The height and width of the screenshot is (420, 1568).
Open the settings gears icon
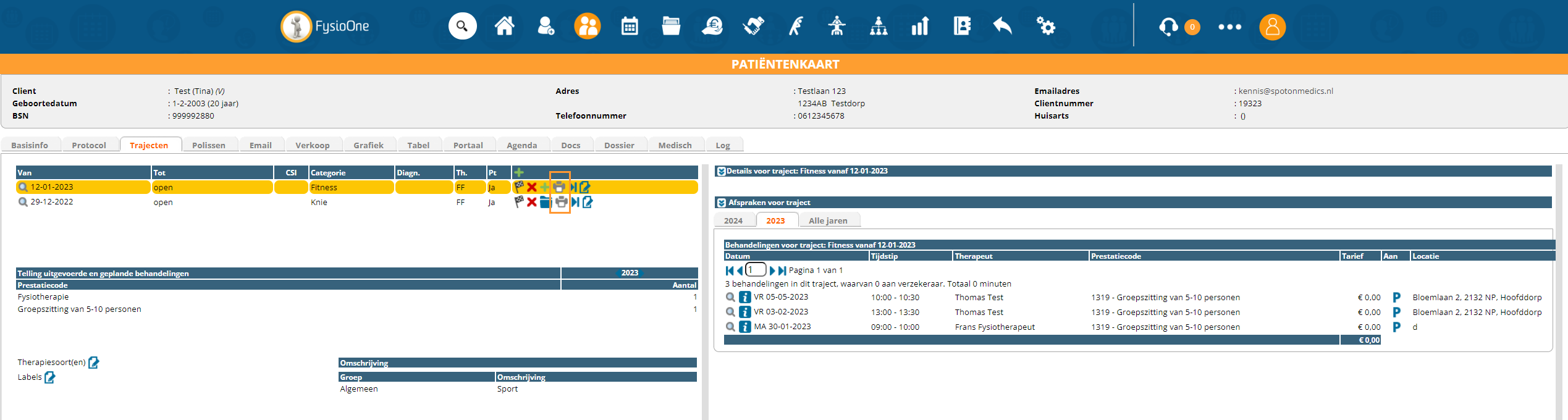[x=1045, y=27]
